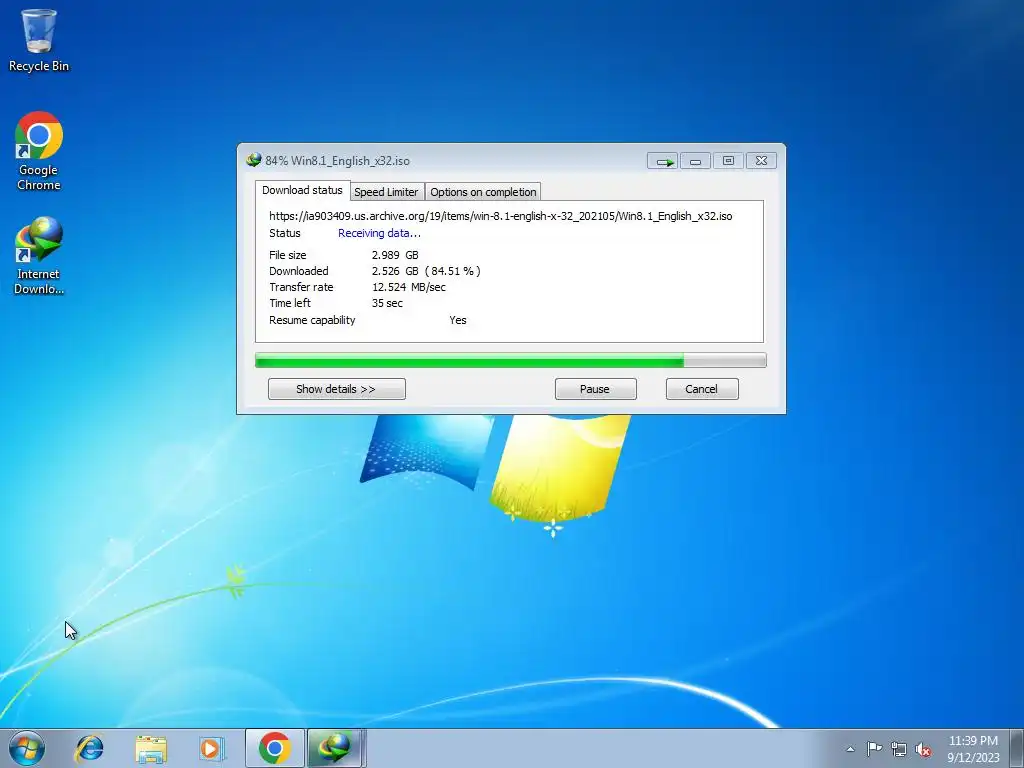Click the IDM taskbar button
The width and height of the screenshot is (1024, 768).
[335, 748]
